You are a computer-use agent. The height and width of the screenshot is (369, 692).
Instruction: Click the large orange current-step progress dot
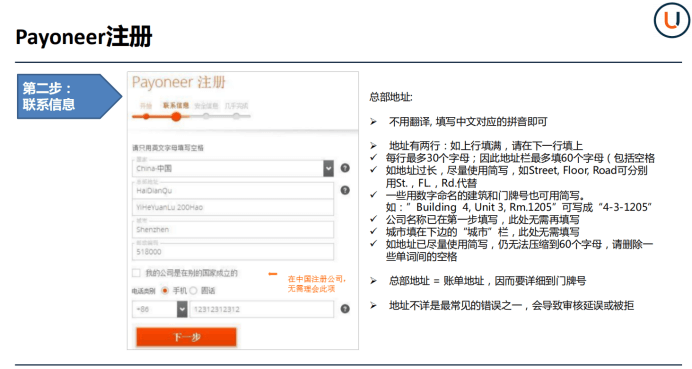pos(176,117)
